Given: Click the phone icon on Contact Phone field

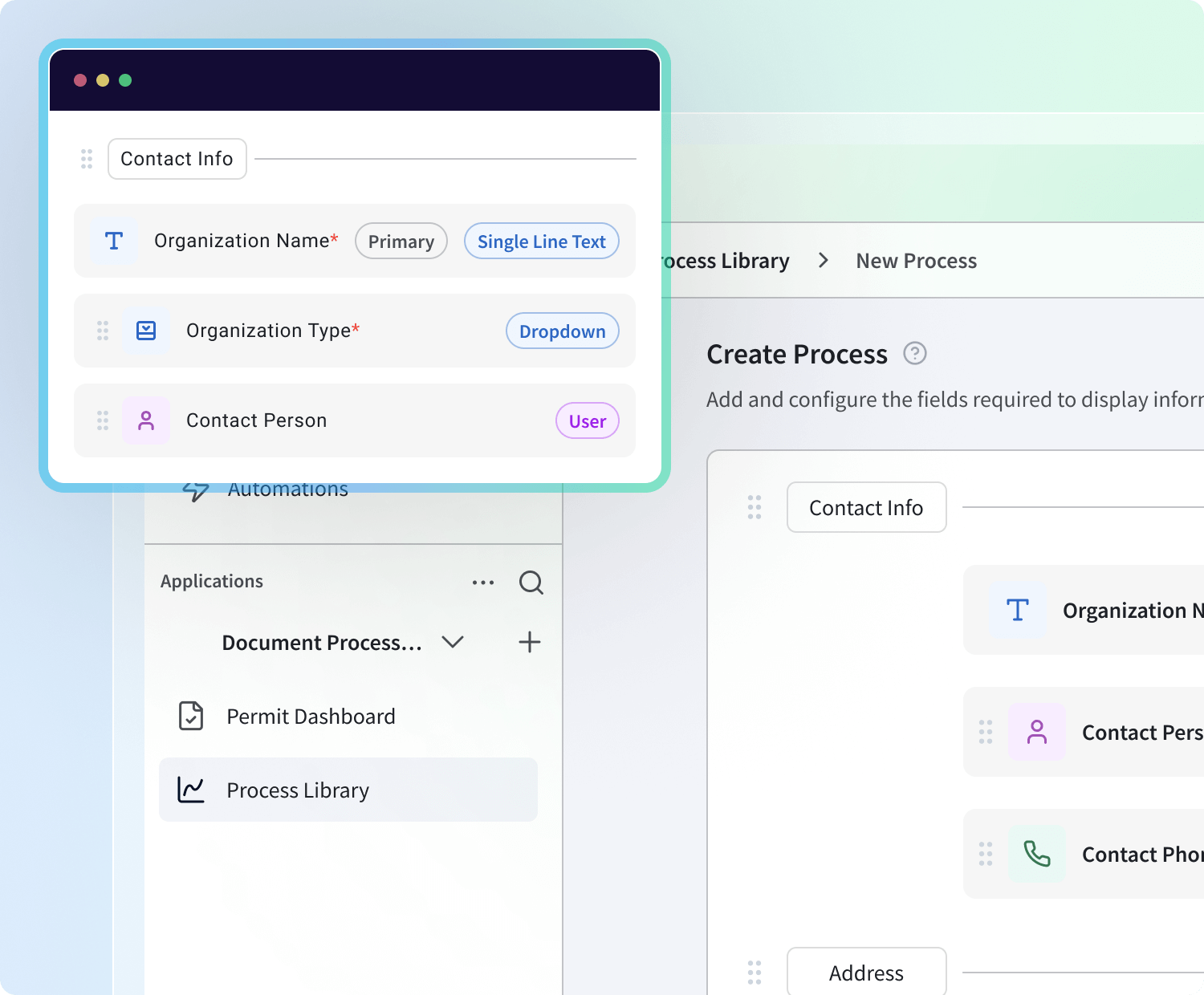Looking at the screenshot, I should (1037, 854).
